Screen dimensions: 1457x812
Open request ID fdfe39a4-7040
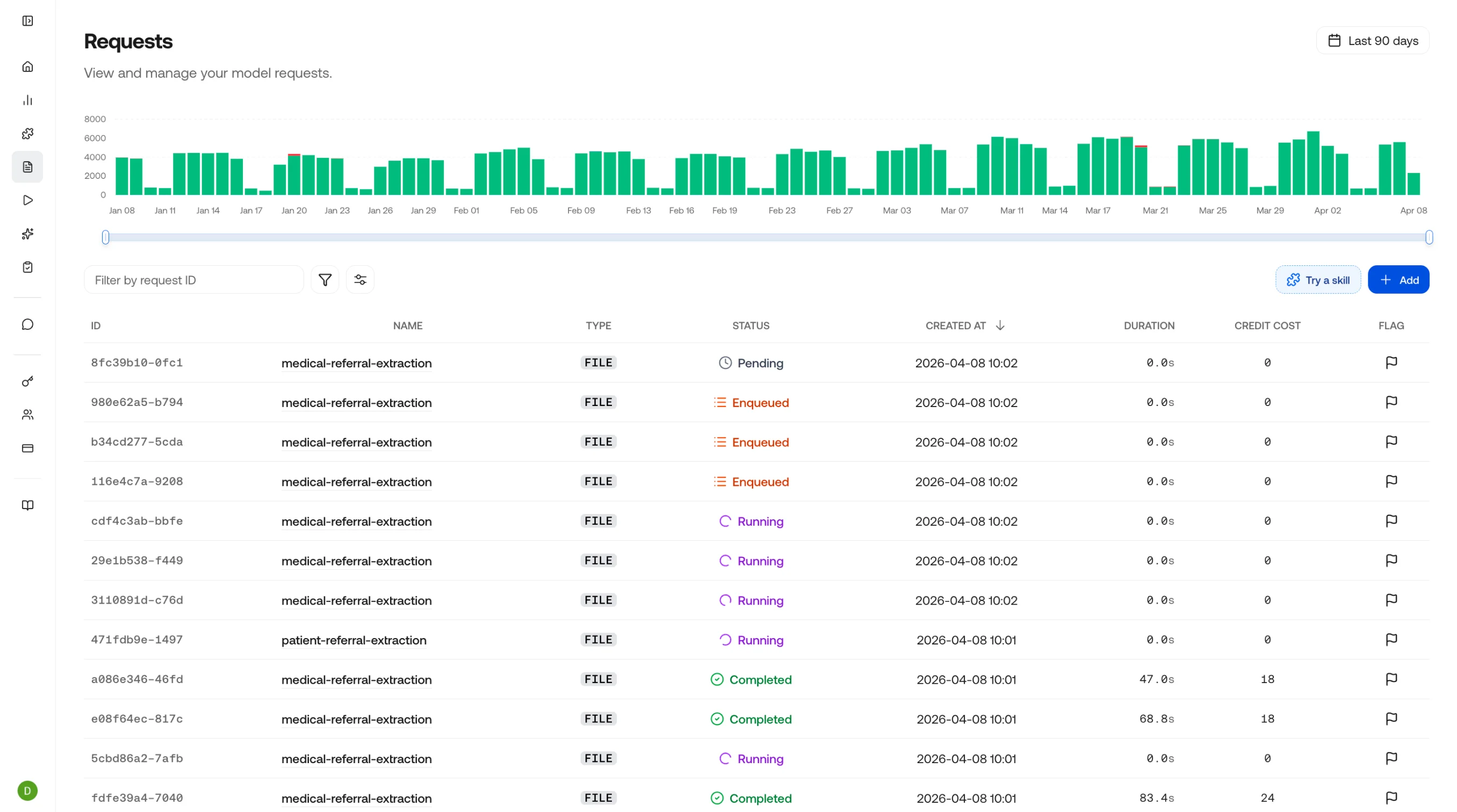137,798
